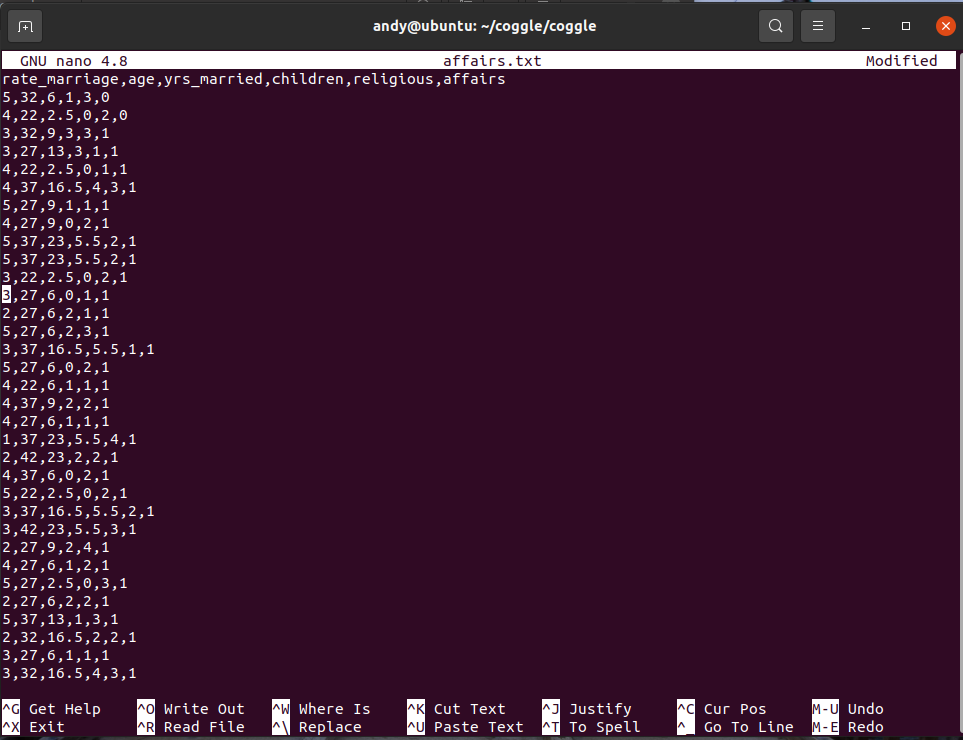Image resolution: width=963 pixels, height=740 pixels.
Task: Click the line 4,27,6,1,2,1
Action: (x=56, y=566)
